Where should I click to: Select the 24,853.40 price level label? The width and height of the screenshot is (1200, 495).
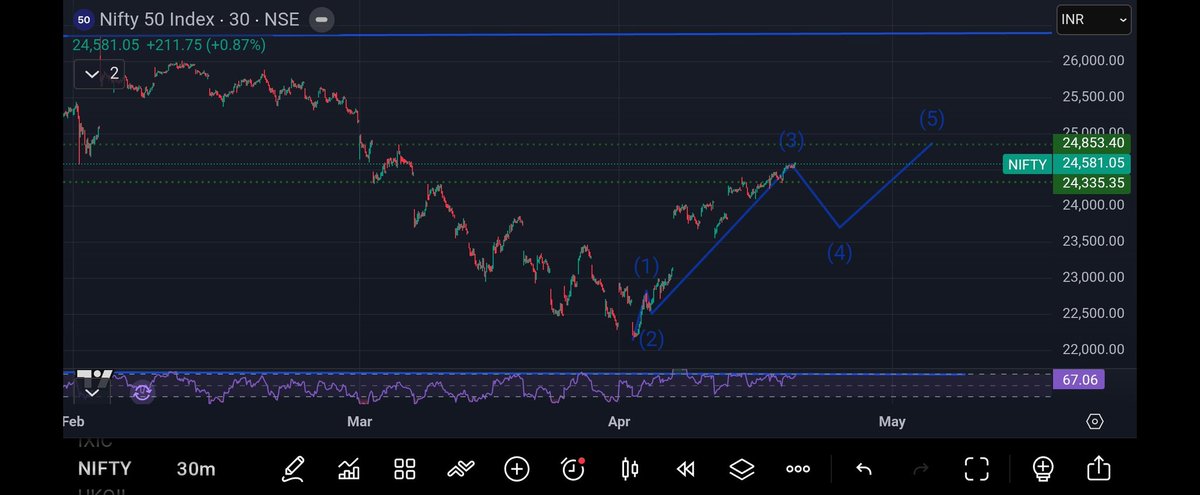1094,144
